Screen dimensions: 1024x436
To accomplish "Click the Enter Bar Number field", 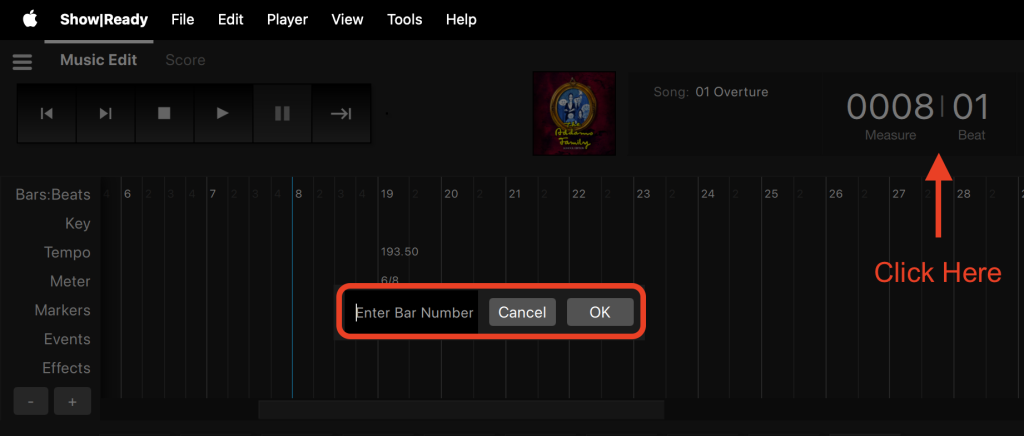I will [414, 312].
